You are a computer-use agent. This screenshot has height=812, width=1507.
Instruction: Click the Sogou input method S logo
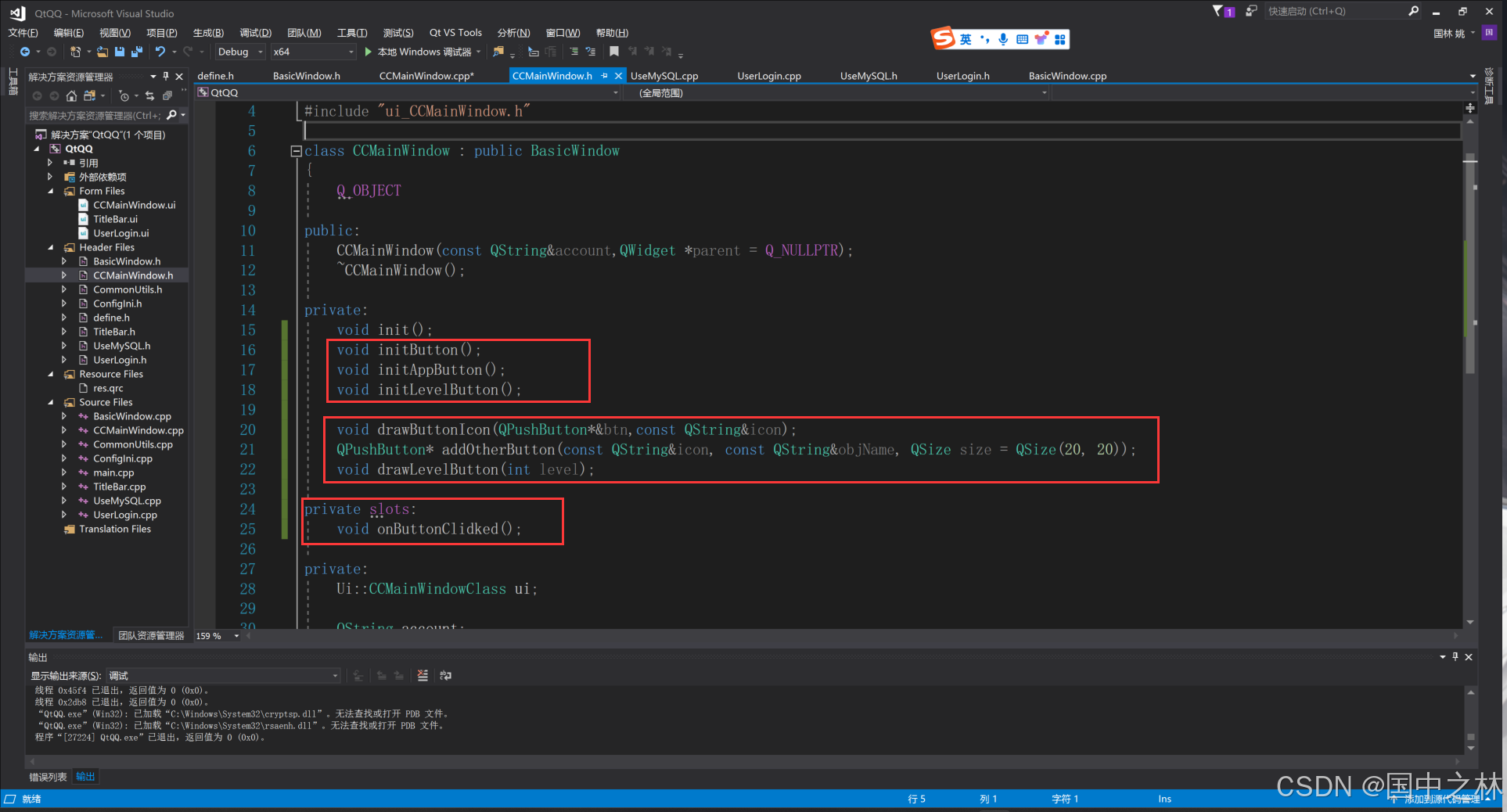tap(943, 38)
